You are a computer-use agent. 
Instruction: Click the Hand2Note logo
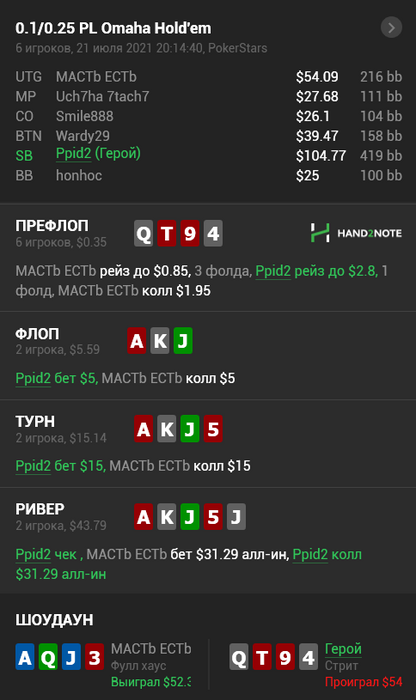[356, 233]
